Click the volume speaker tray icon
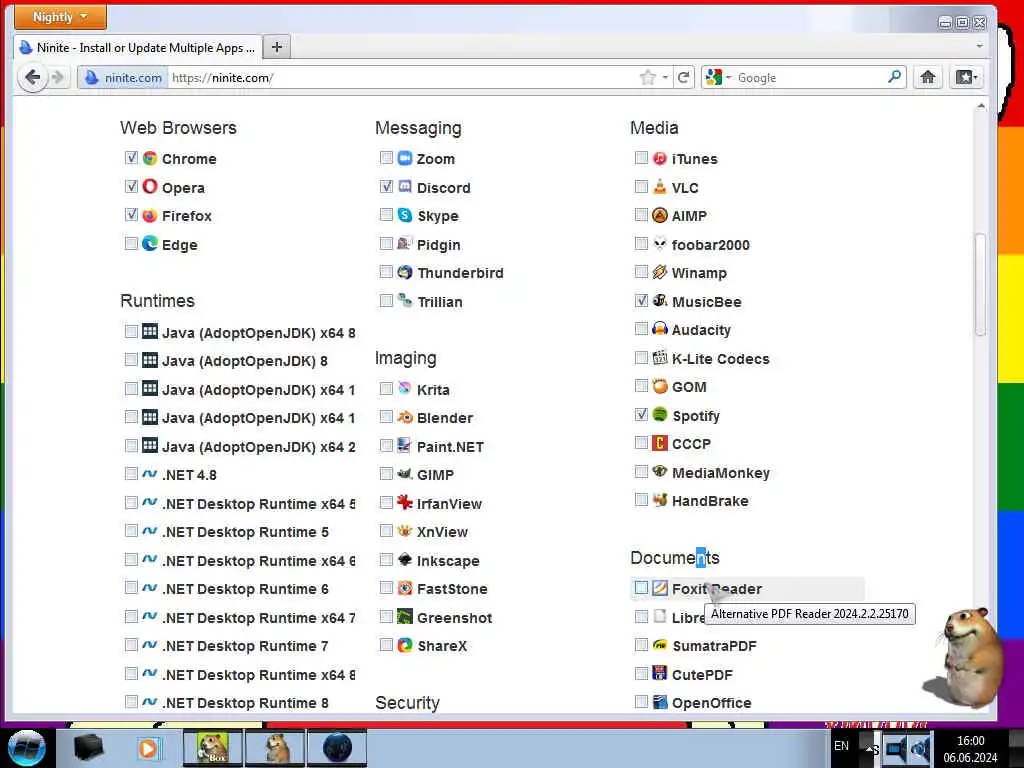Image resolution: width=1024 pixels, height=768 pixels. coord(920,749)
